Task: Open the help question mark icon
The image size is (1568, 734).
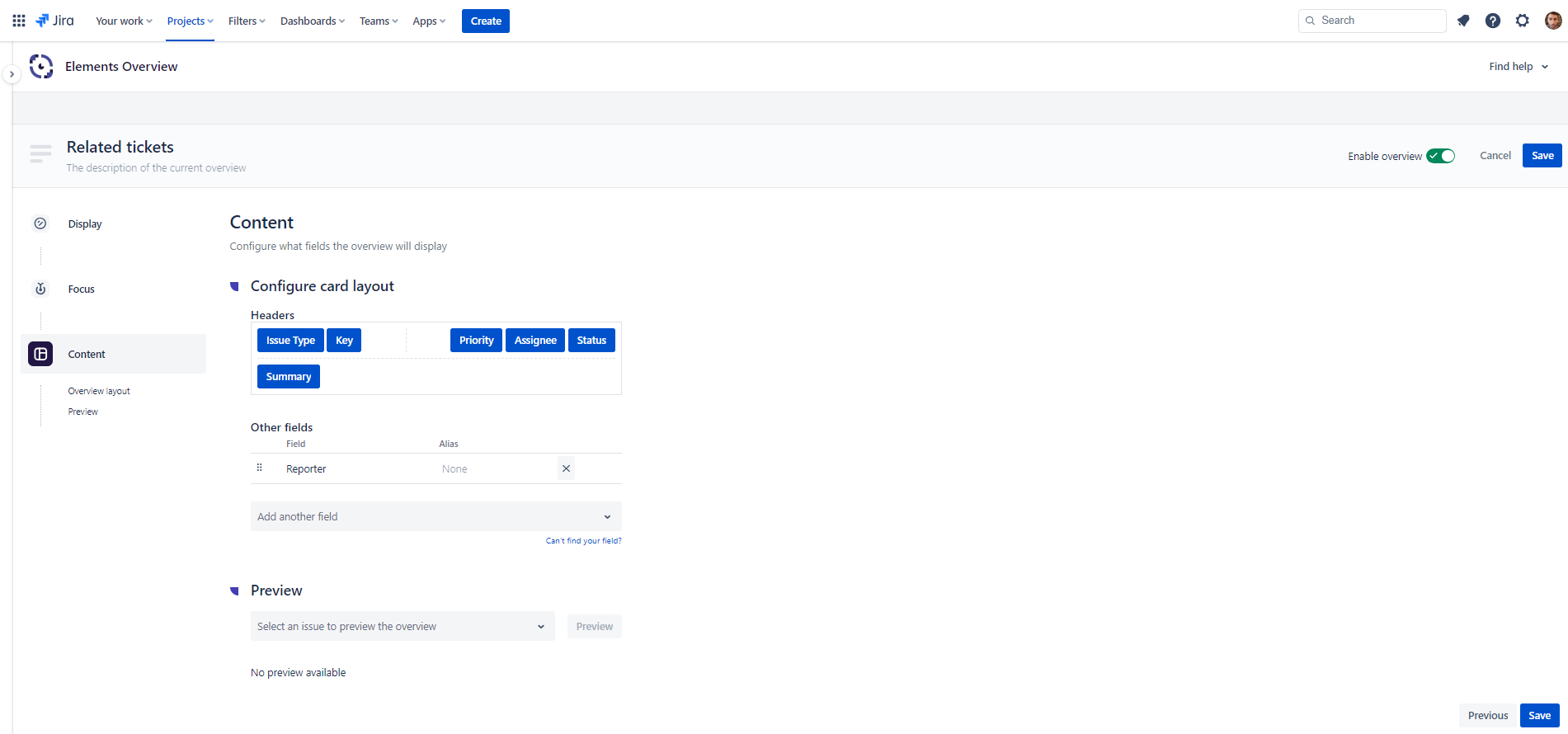Action: coord(1493,21)
